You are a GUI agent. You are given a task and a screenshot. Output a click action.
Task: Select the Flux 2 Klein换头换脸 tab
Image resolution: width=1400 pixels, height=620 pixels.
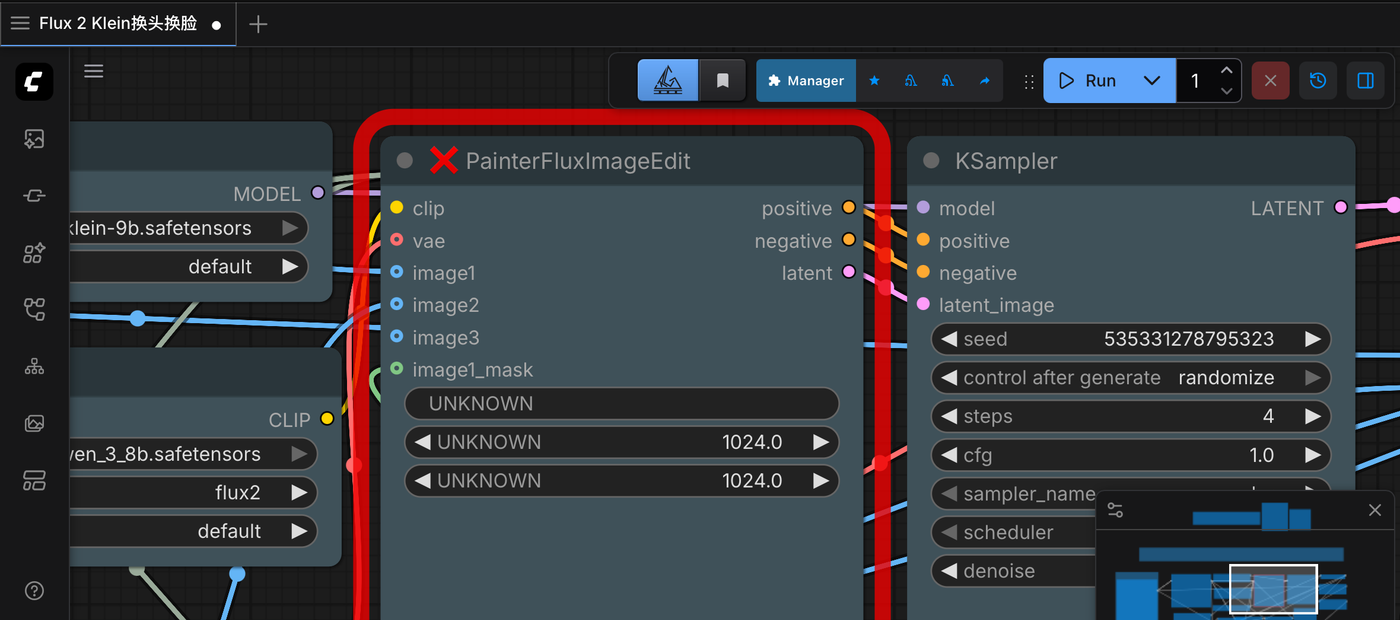coord(118,23)
